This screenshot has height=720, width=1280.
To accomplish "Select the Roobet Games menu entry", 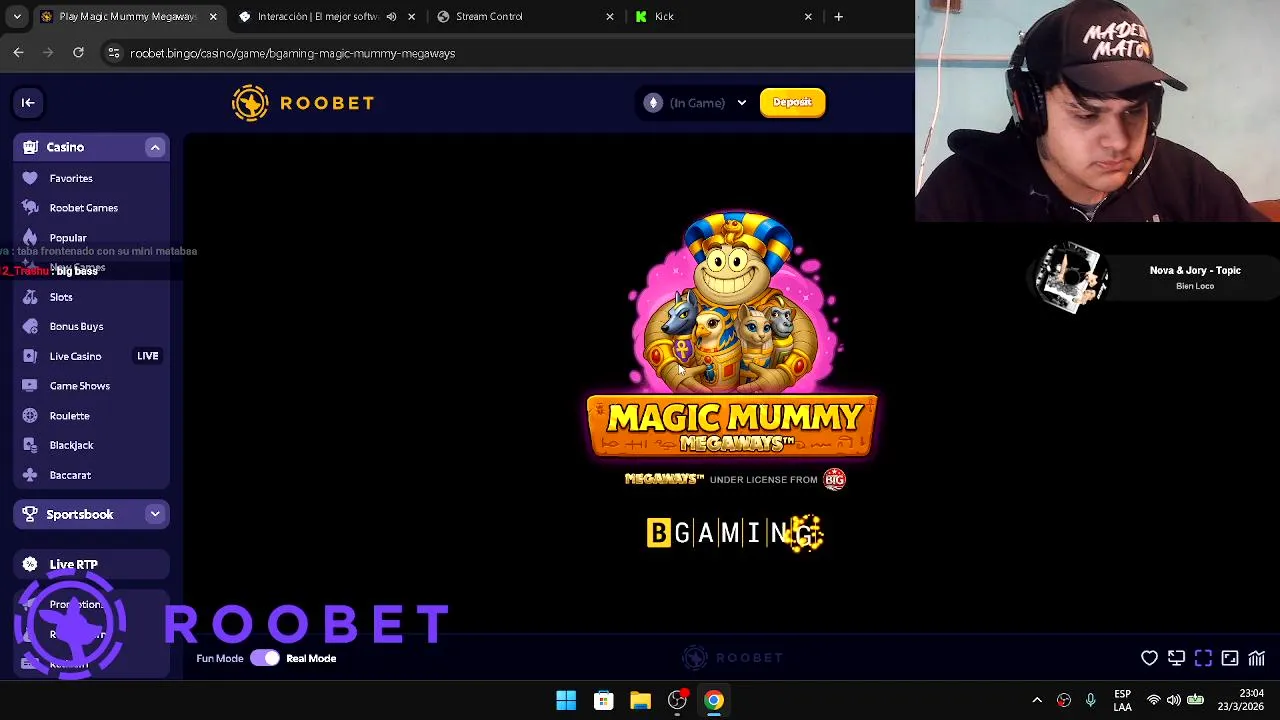I will pyautogui.click(x=84, y=208).
